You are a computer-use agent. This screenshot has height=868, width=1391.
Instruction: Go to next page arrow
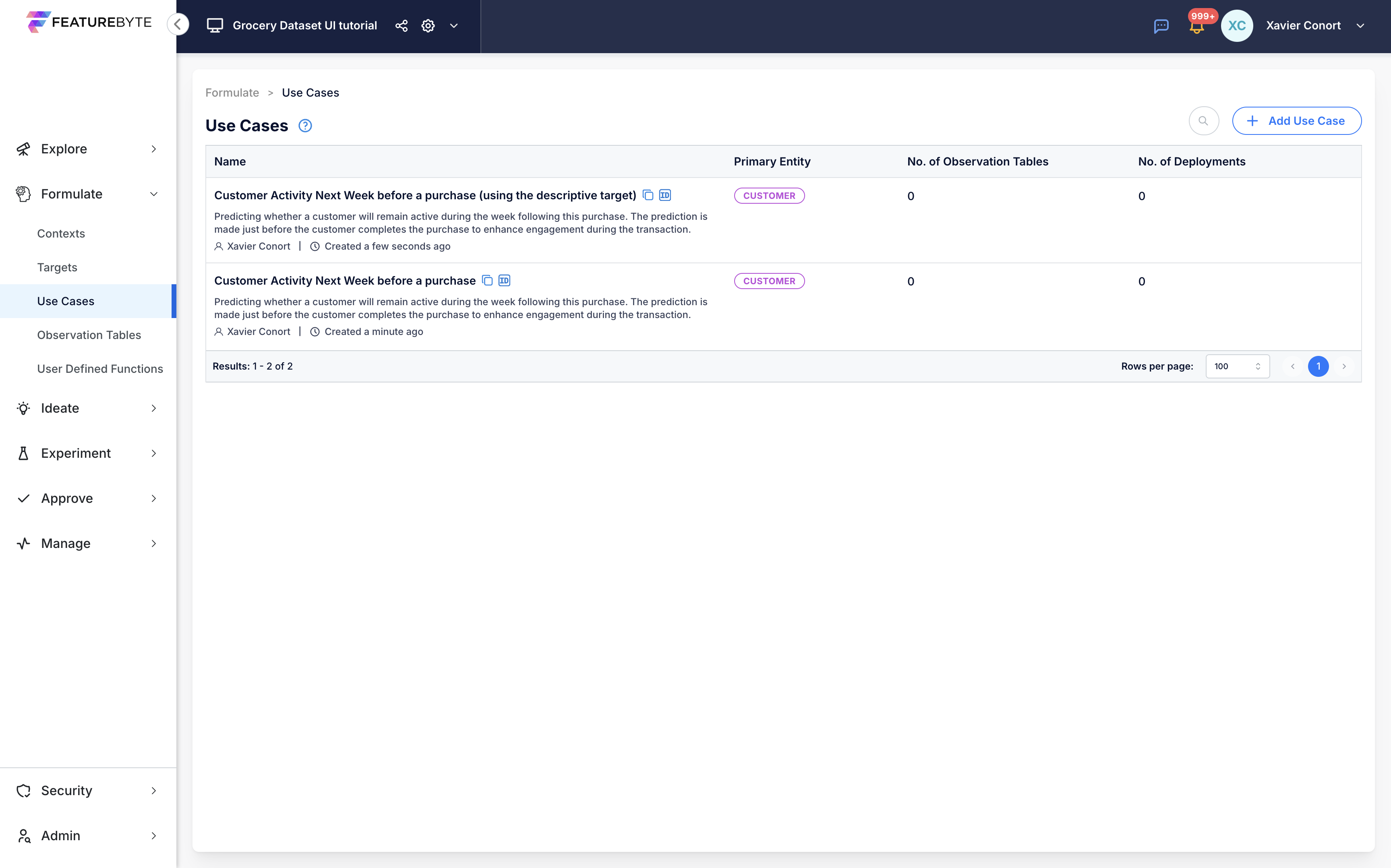1343,366
